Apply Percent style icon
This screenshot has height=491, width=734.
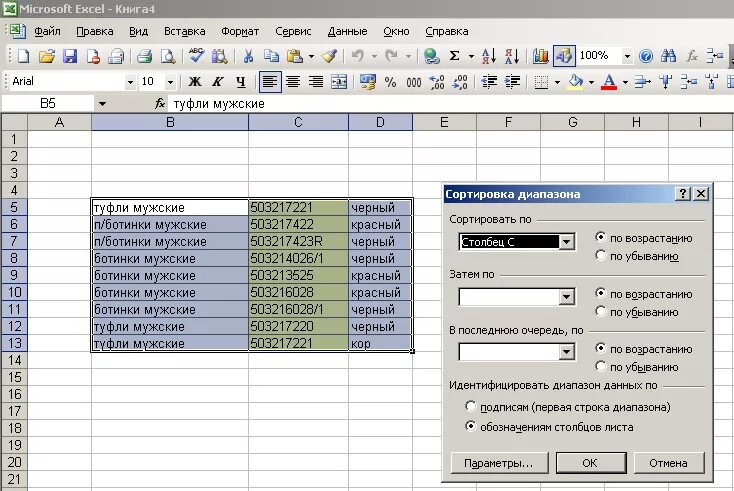point(390,82)
